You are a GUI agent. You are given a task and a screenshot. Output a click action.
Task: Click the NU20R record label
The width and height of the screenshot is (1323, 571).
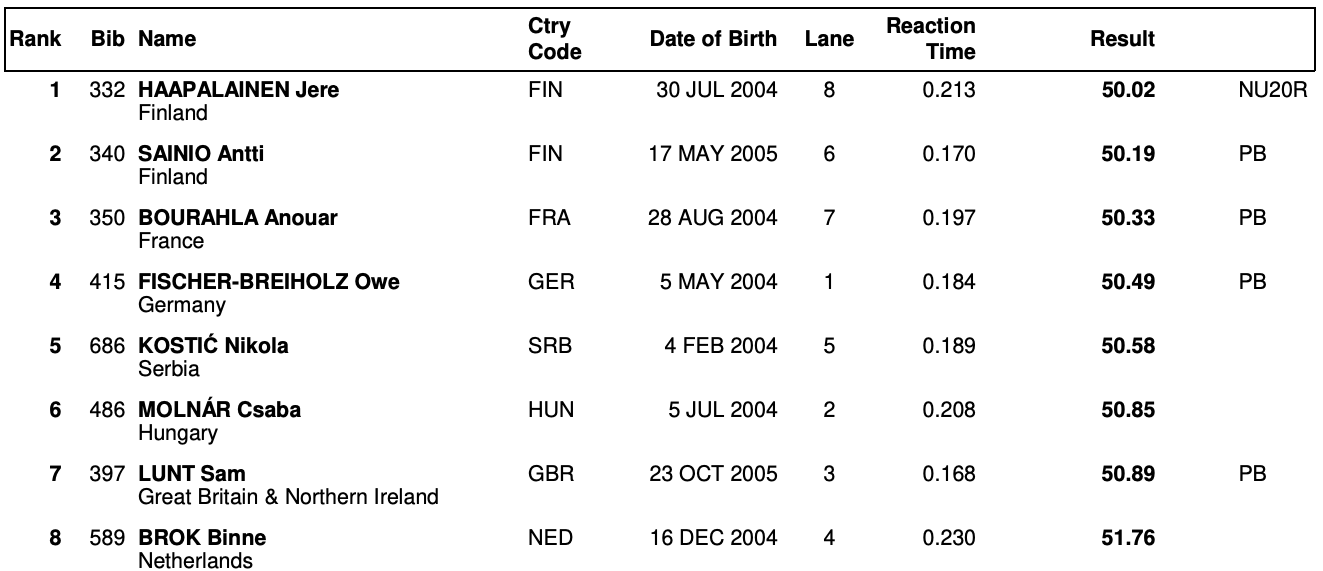(x=1272, y=90)
